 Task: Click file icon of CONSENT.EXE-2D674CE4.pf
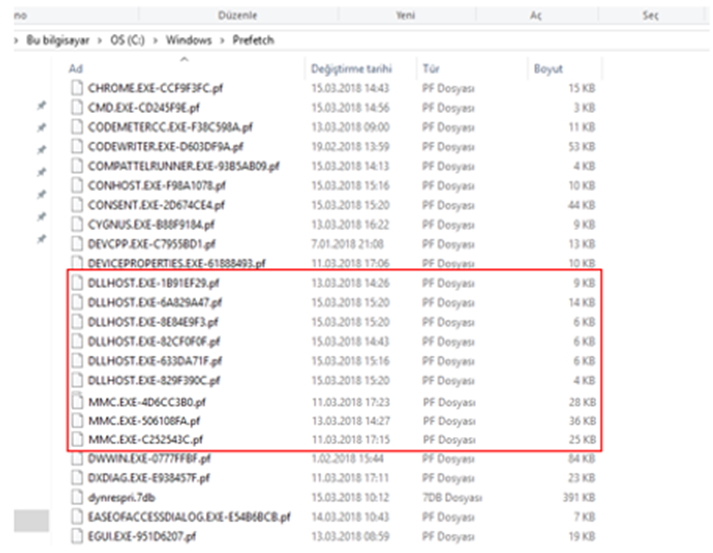77,205
